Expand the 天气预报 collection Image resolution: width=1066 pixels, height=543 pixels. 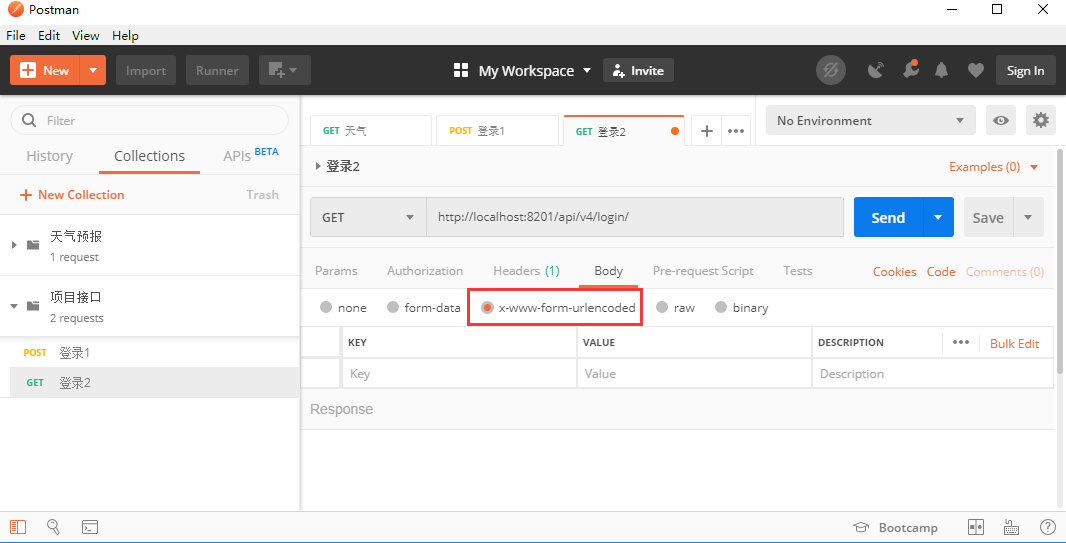click(x=14, y=245)
